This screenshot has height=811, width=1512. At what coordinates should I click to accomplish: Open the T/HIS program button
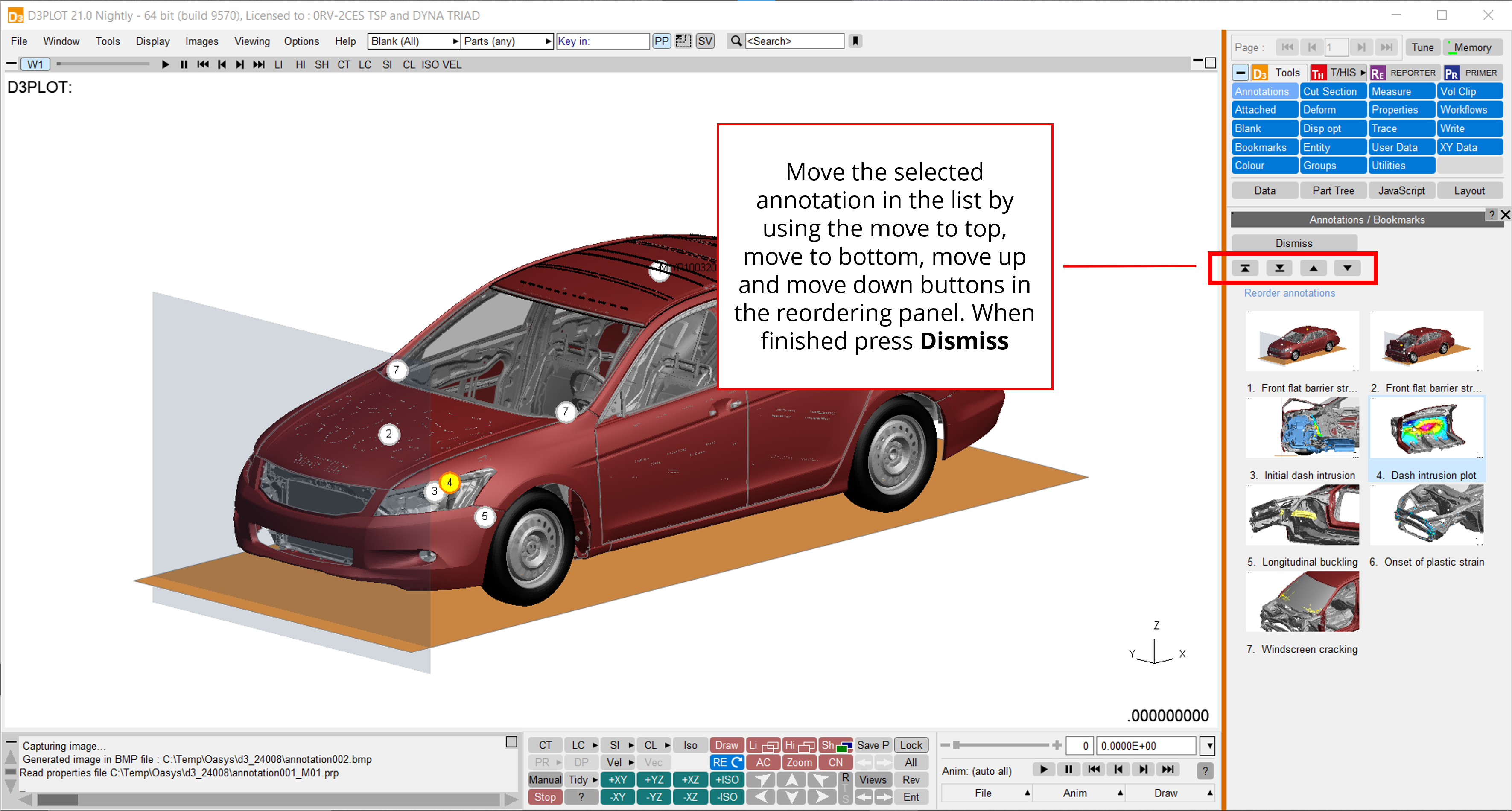1338,73
